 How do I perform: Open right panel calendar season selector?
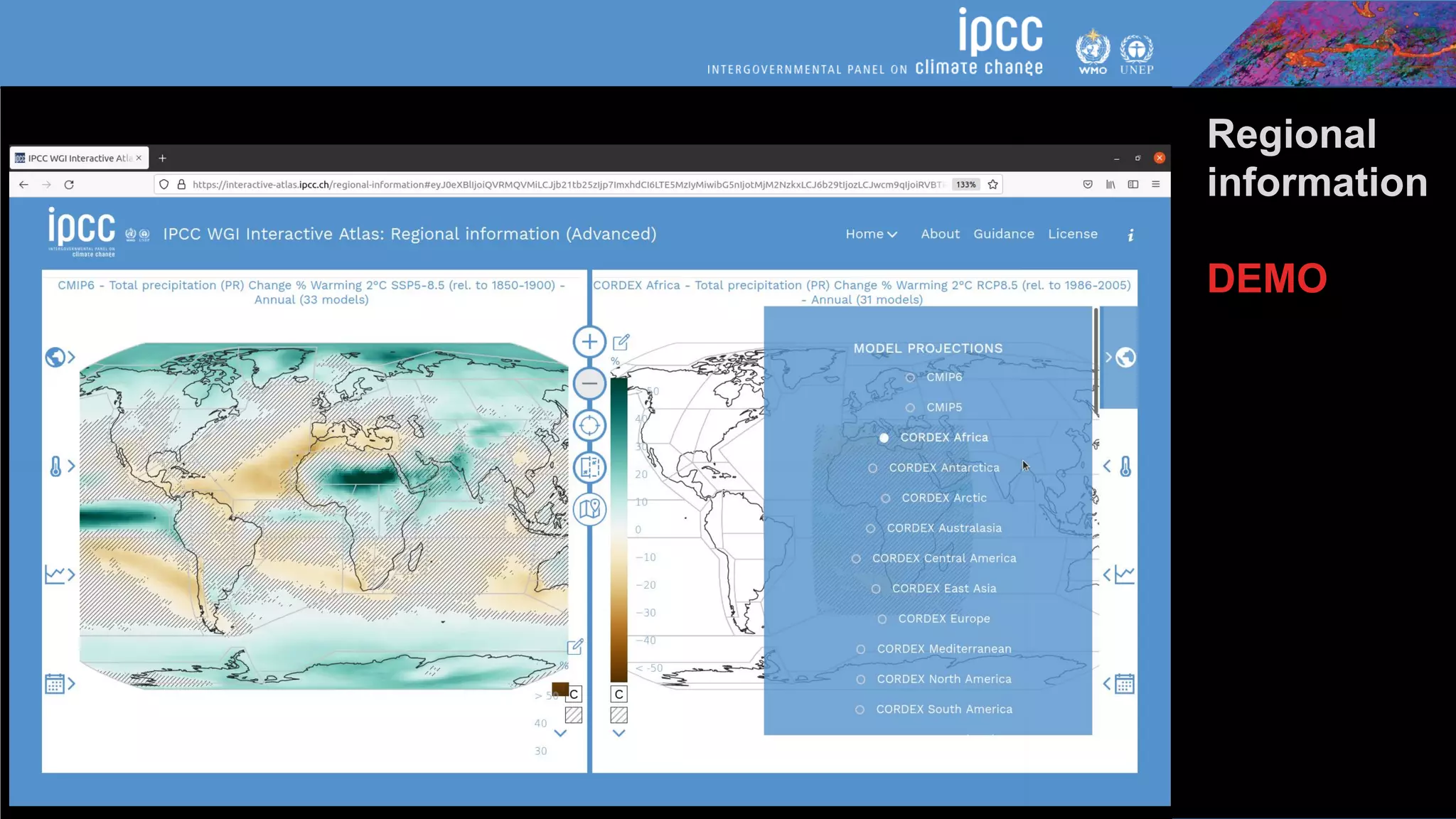(1118, 684)
